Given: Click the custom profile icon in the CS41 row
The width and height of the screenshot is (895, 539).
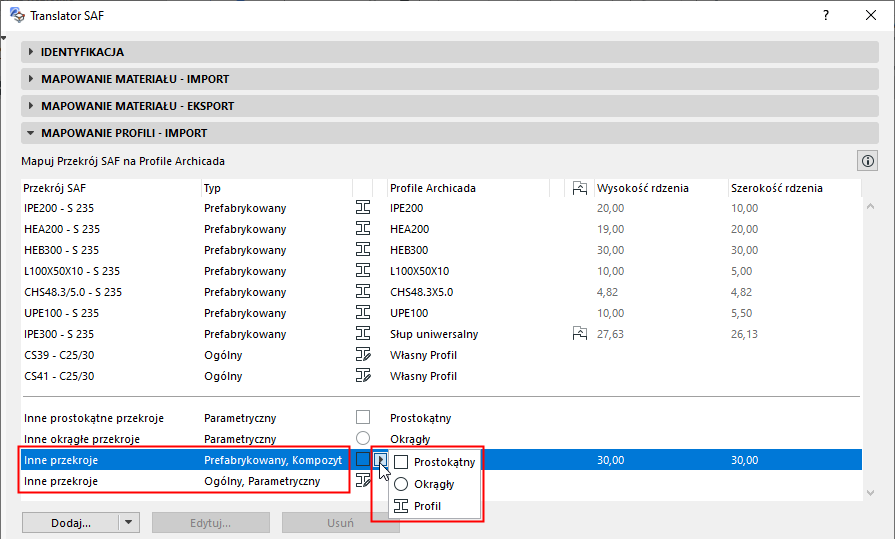Looking at the screenshot, I should (363, 375).
